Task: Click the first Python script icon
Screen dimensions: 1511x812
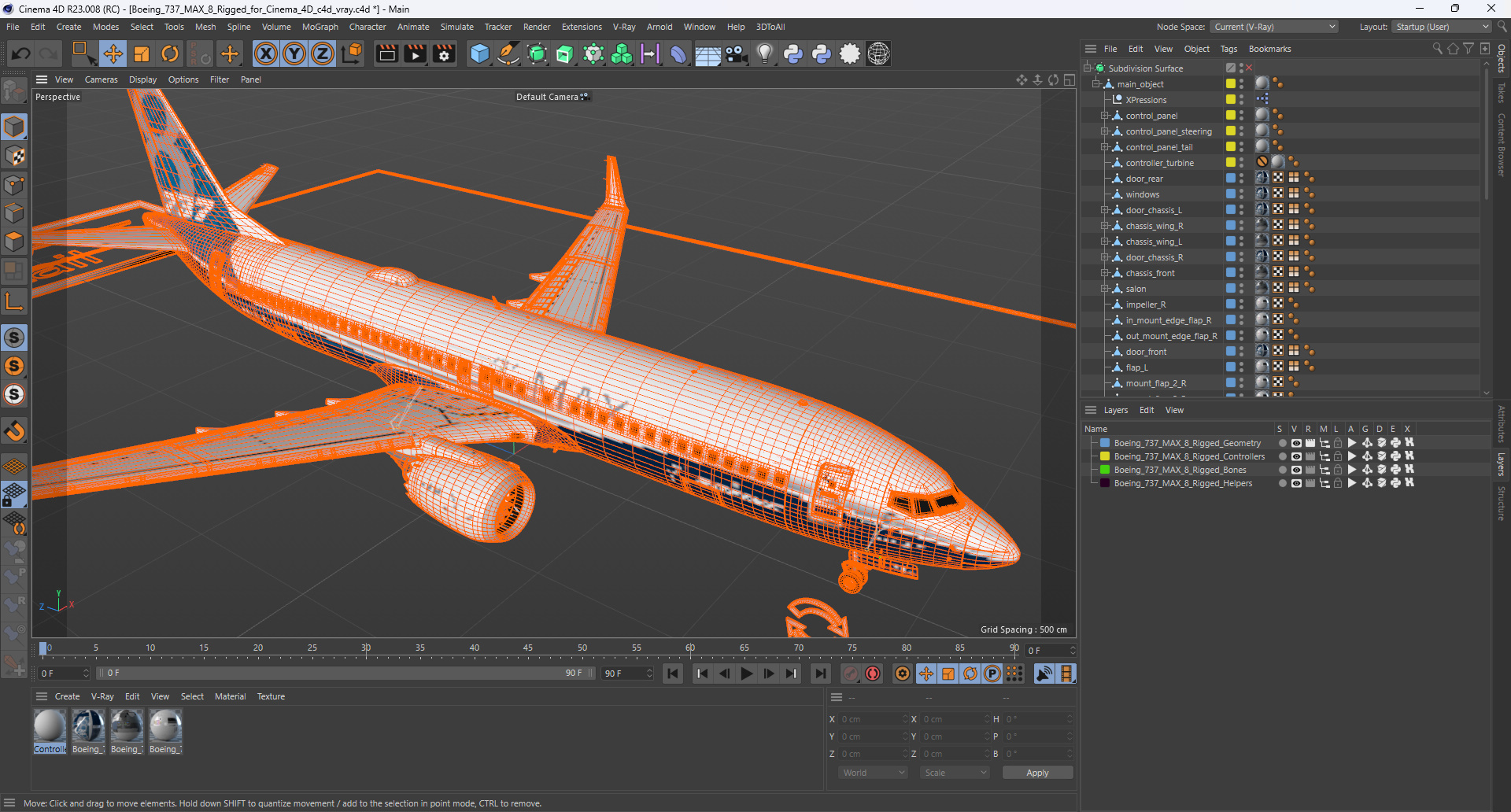Action: [x=793, y=54]
